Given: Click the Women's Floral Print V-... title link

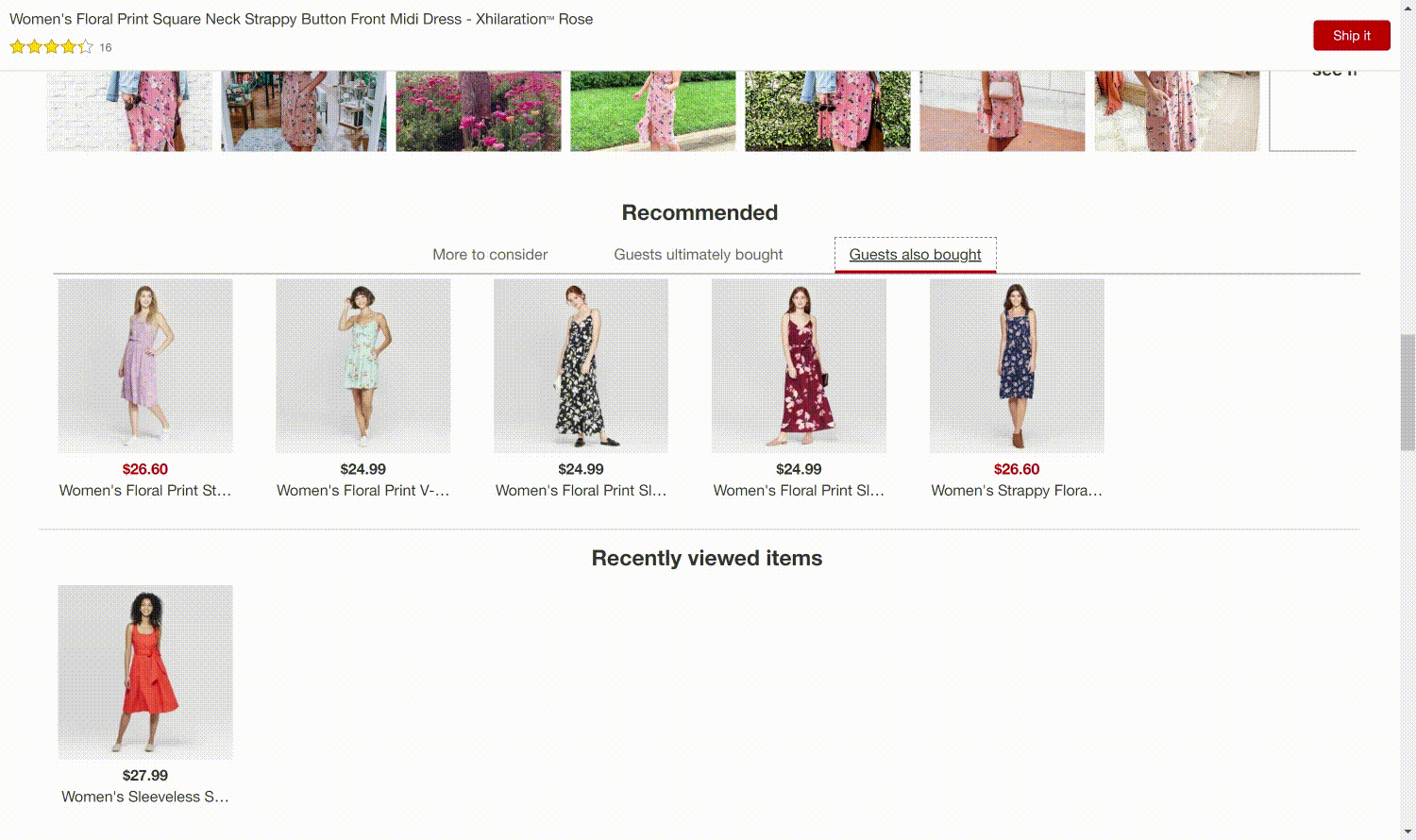Looking at the screenshot, I should [362, 491].
